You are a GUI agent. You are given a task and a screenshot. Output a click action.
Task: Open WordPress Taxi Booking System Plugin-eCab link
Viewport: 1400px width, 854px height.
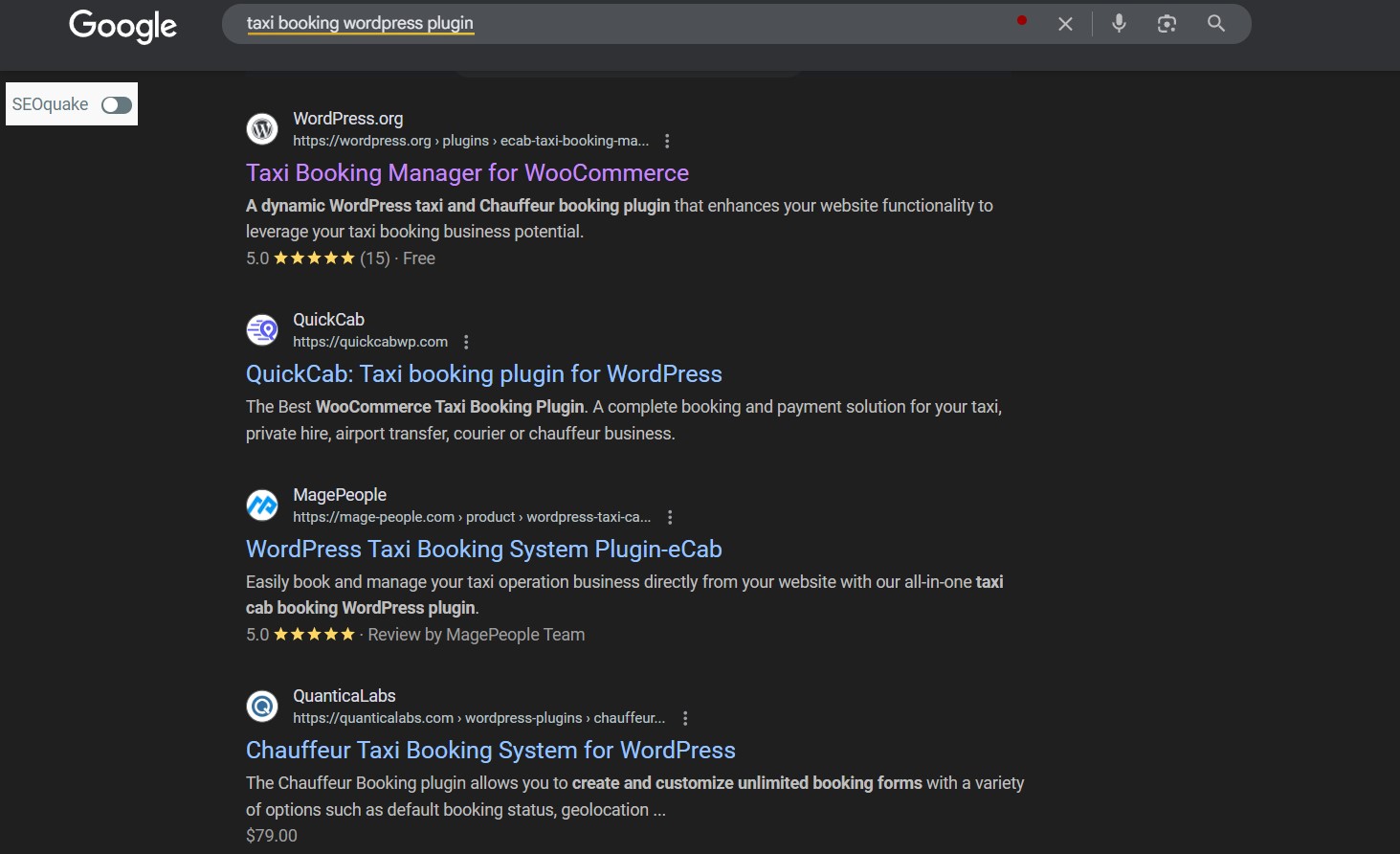click(x=484, y=550)
